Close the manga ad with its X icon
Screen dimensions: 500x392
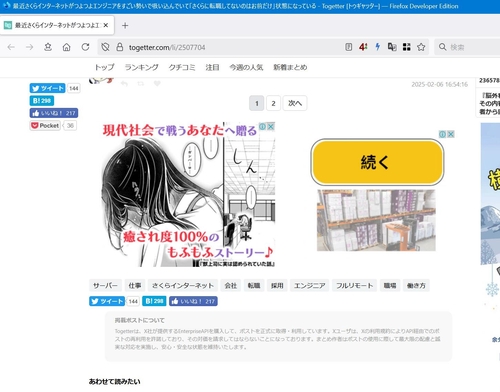point(271,126)
